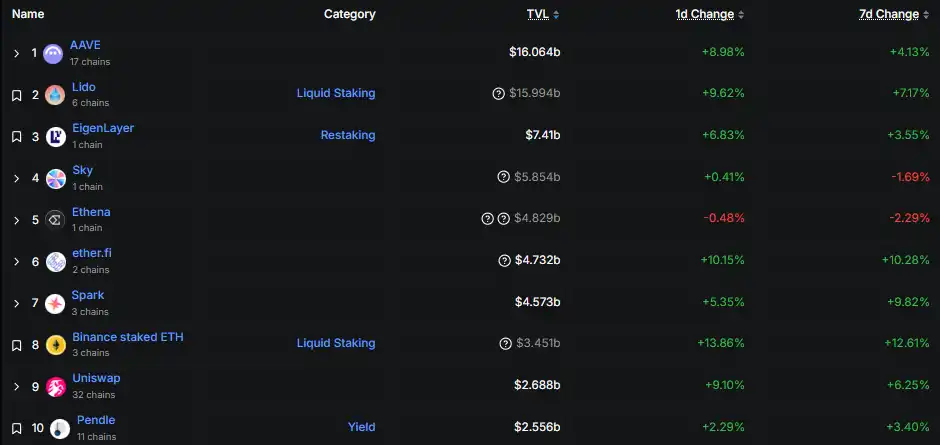
Task: Click the AAVE protocol logo icon
Action: (x=53, y=53)
